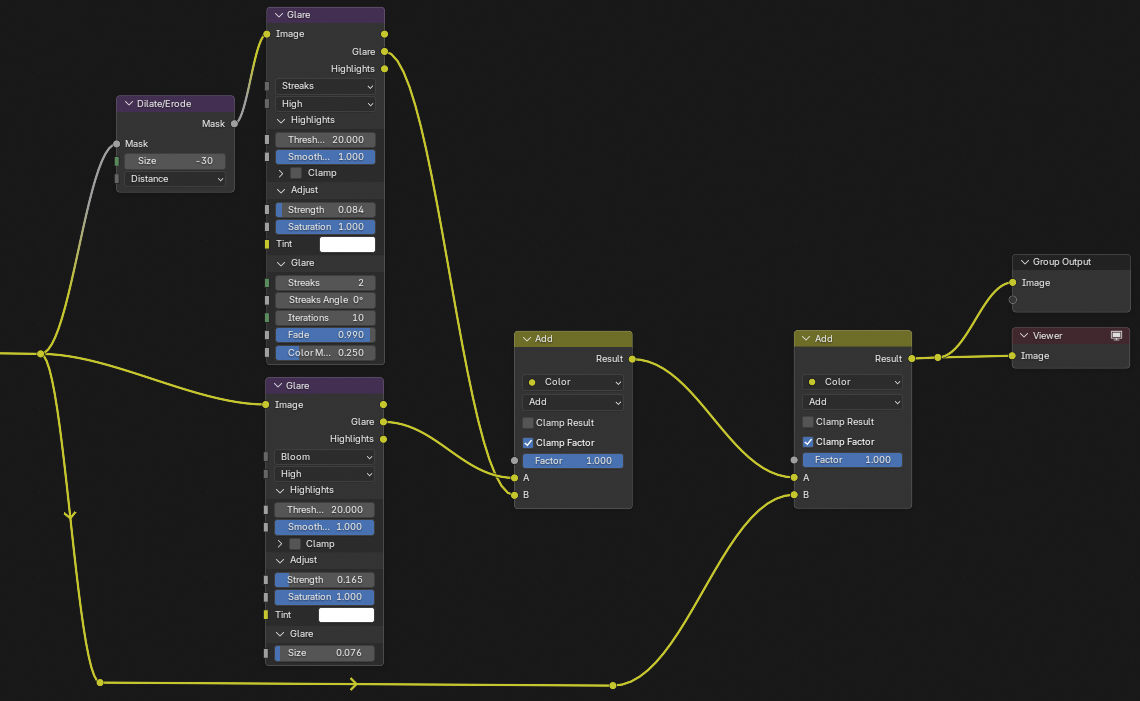Click the white Tint swatch in Bloom Glare
Screen dimensions: 1140x701
click(346, 615)
